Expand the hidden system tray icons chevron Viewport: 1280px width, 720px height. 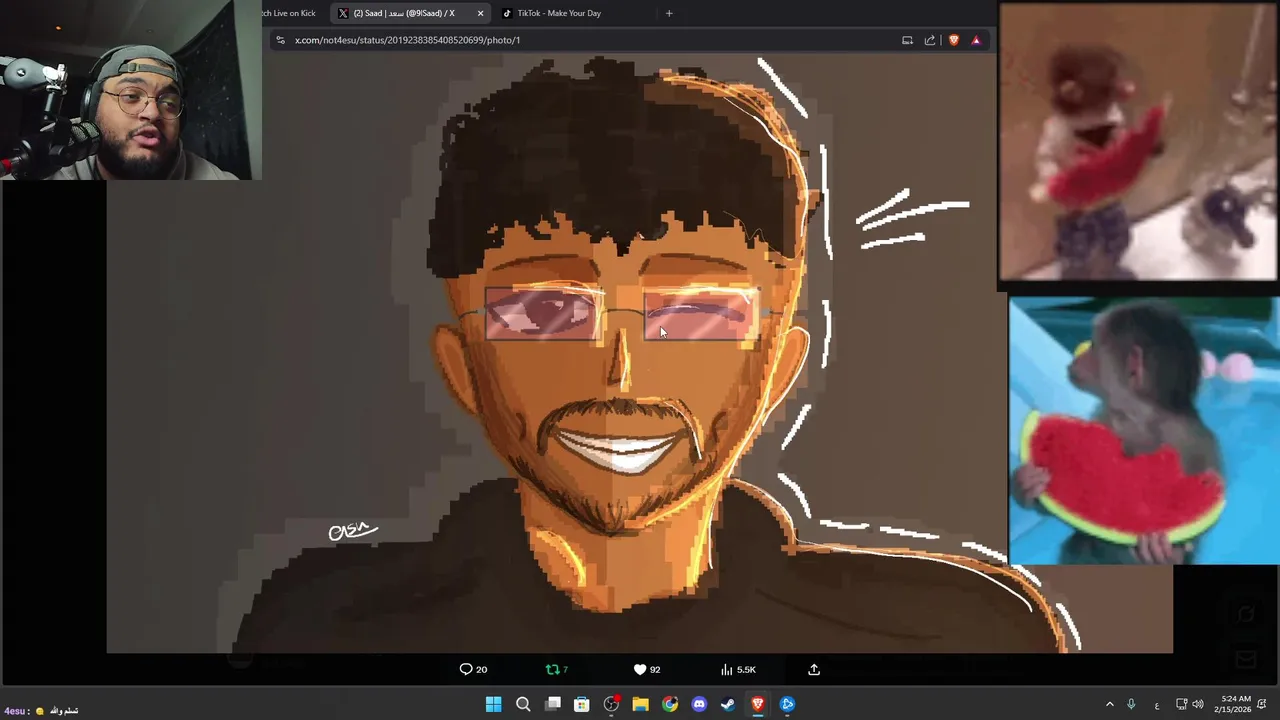tap(1109, 704)
